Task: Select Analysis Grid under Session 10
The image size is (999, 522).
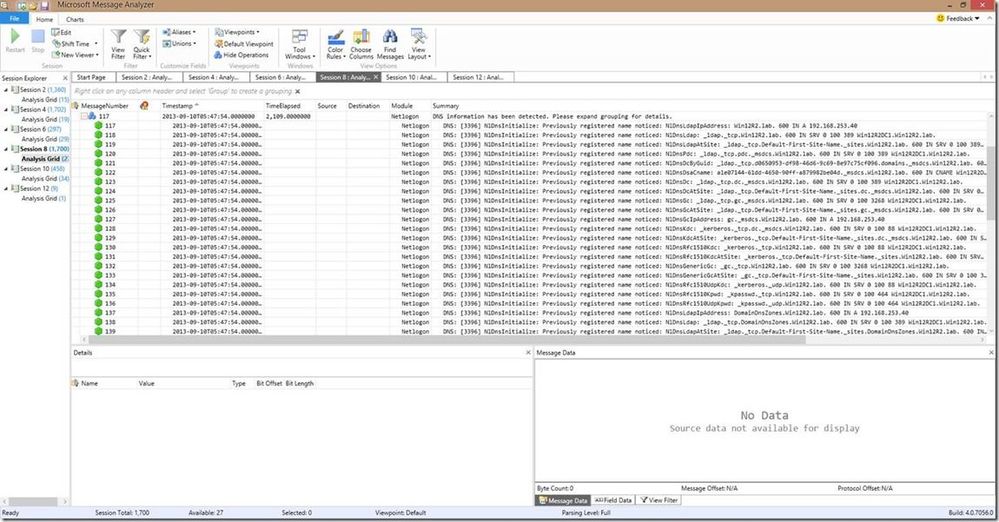Action: coord(45,179)
